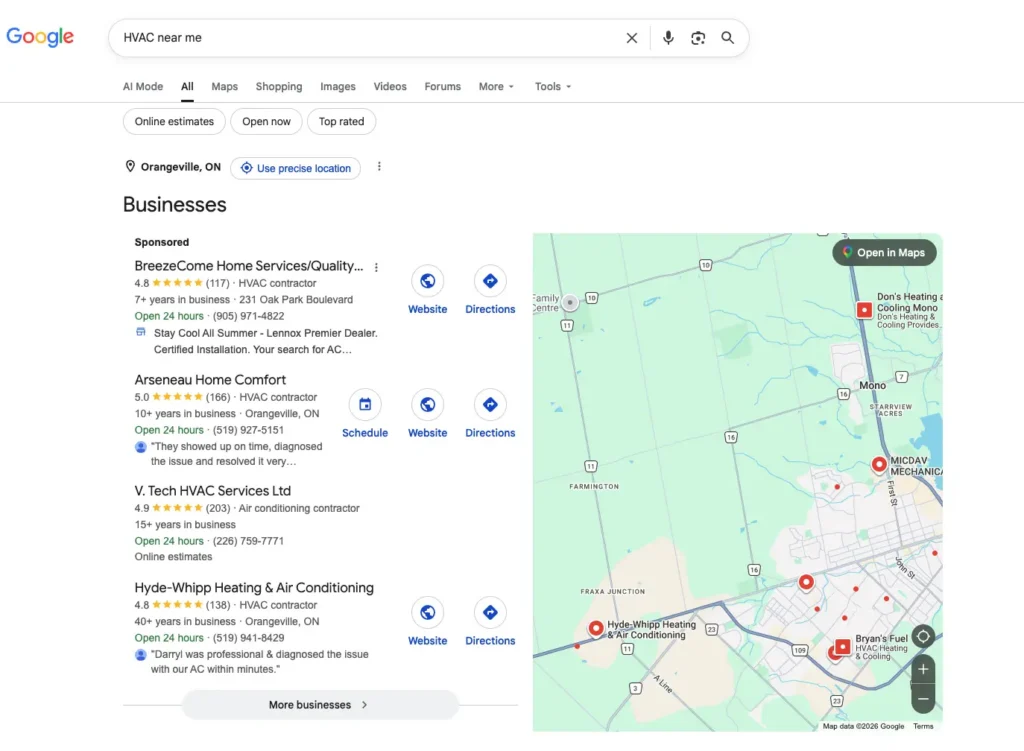Viewport: 1024px width, 751px height.
Task: Click Hyde-Whipp phone number (519) 941-8429
Action: click(248, 638)
